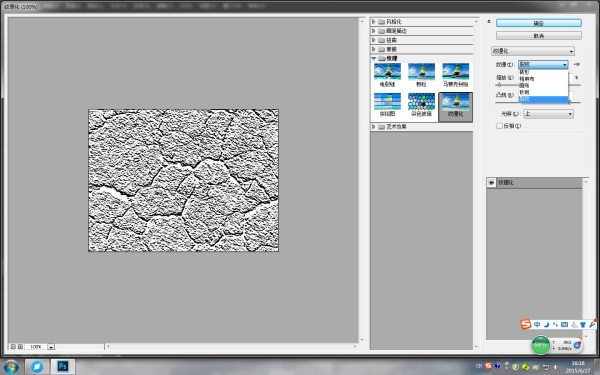Toggle Sogou 中 Chinese/English mode icon
Screen dimensions: 600x375
(x=537, y=324)
